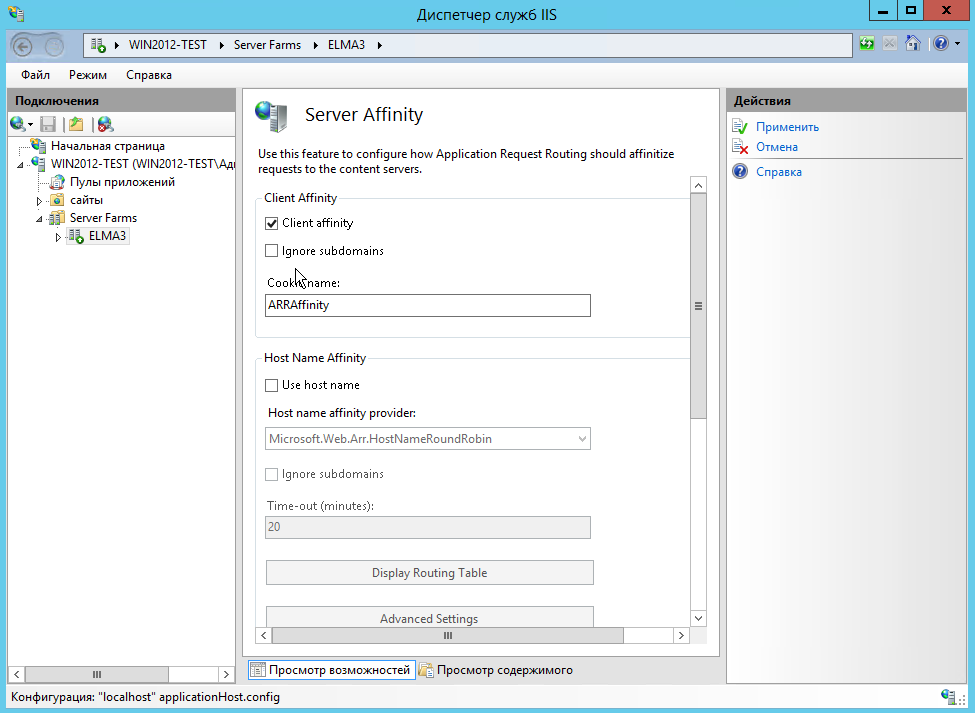Click the blue help icon in toolbar

pos(939,44)
